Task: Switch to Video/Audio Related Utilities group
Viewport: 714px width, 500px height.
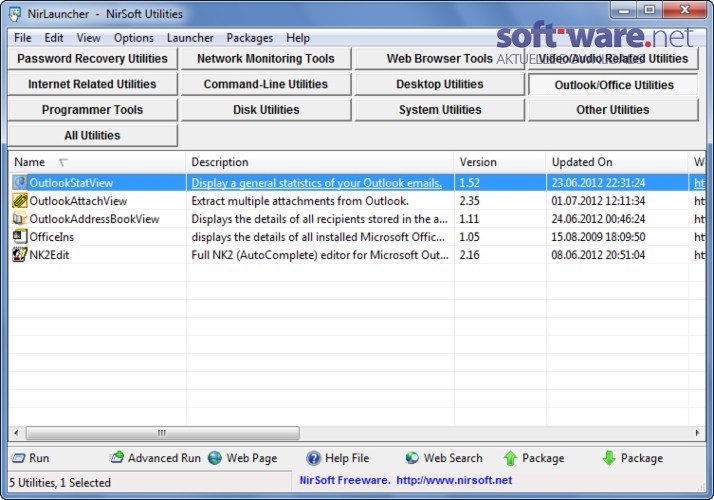Action: pos(613,59)
